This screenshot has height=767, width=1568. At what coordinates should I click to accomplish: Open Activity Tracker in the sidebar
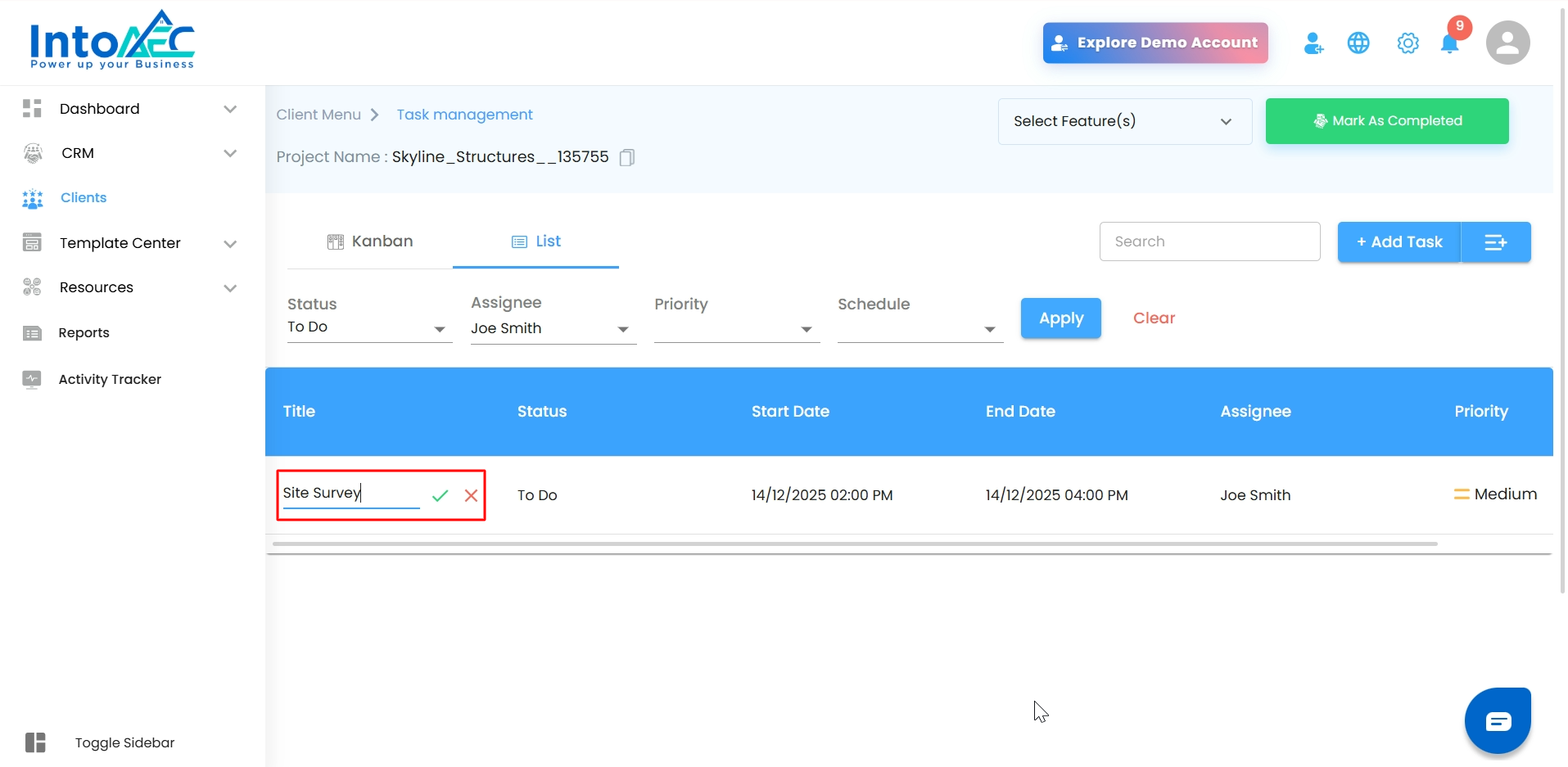[x=110, y=379]
